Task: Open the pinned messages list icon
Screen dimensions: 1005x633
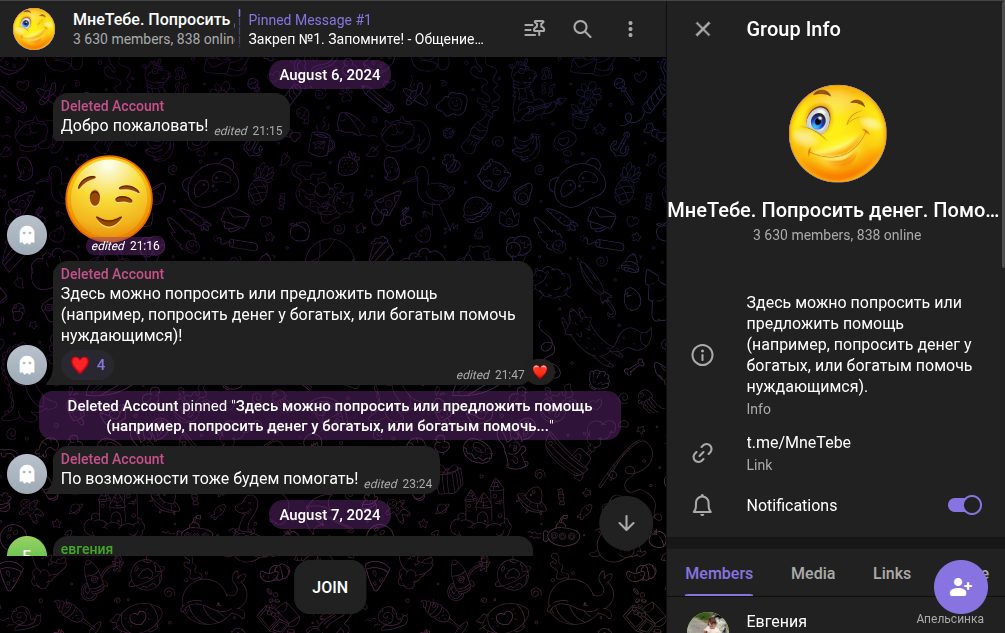Action: (x=535, y=29)
